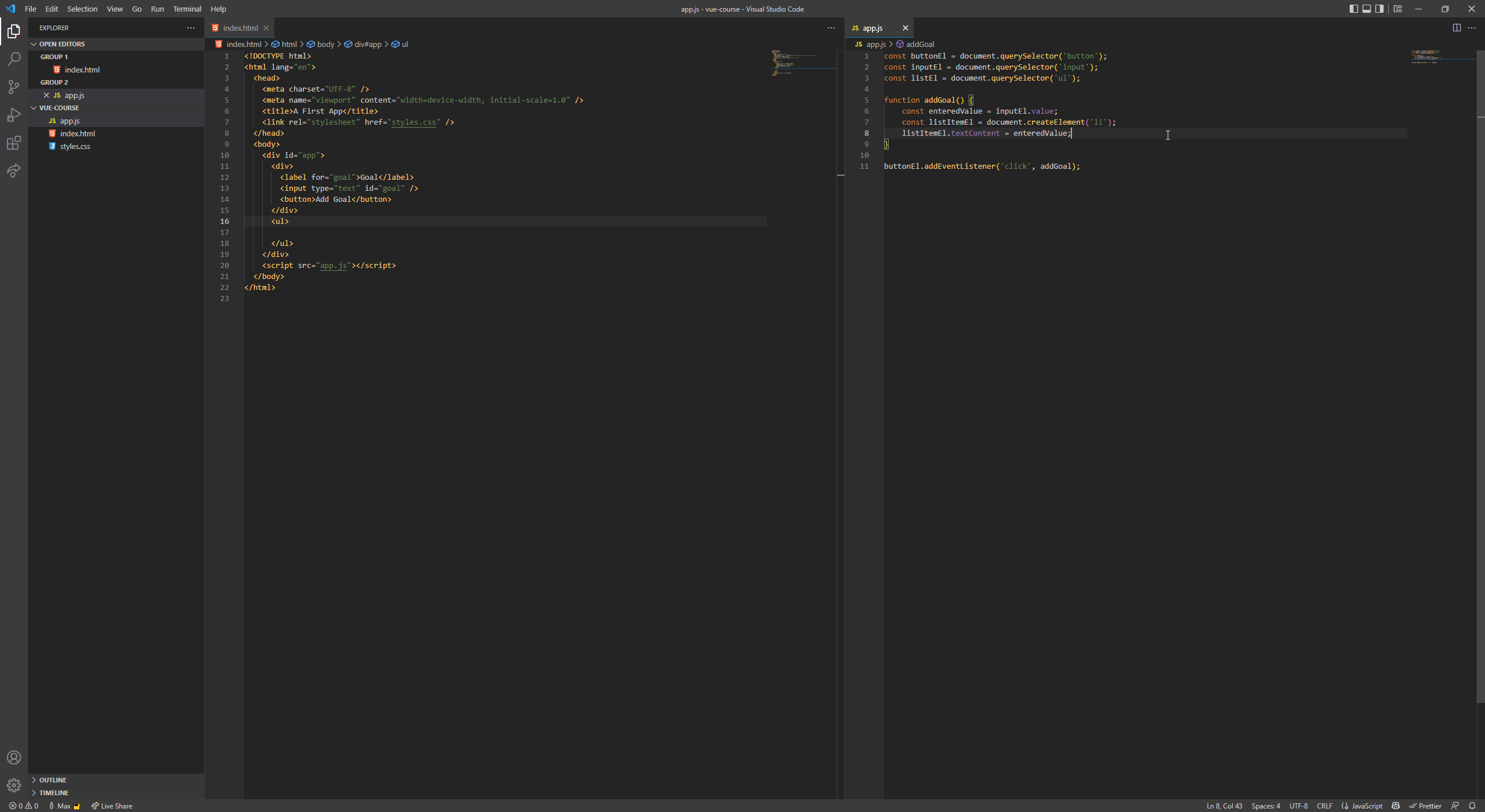Open the Source Control view
Image resolution: width=1485 pixels, height=812 pixels.
14,87
